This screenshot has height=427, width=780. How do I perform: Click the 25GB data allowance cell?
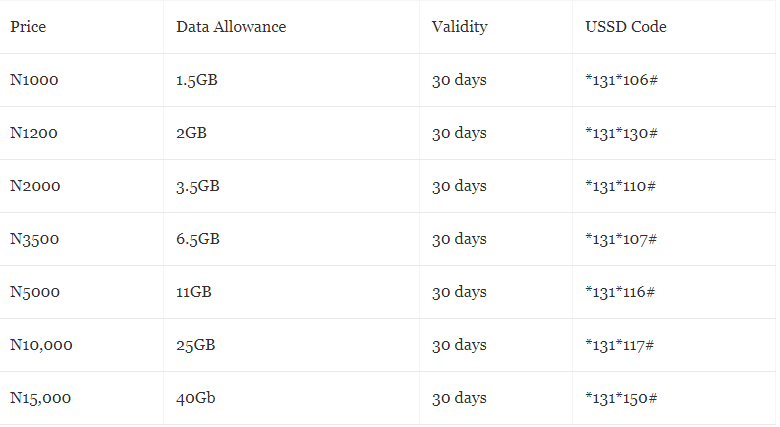[x=196, y=345]
